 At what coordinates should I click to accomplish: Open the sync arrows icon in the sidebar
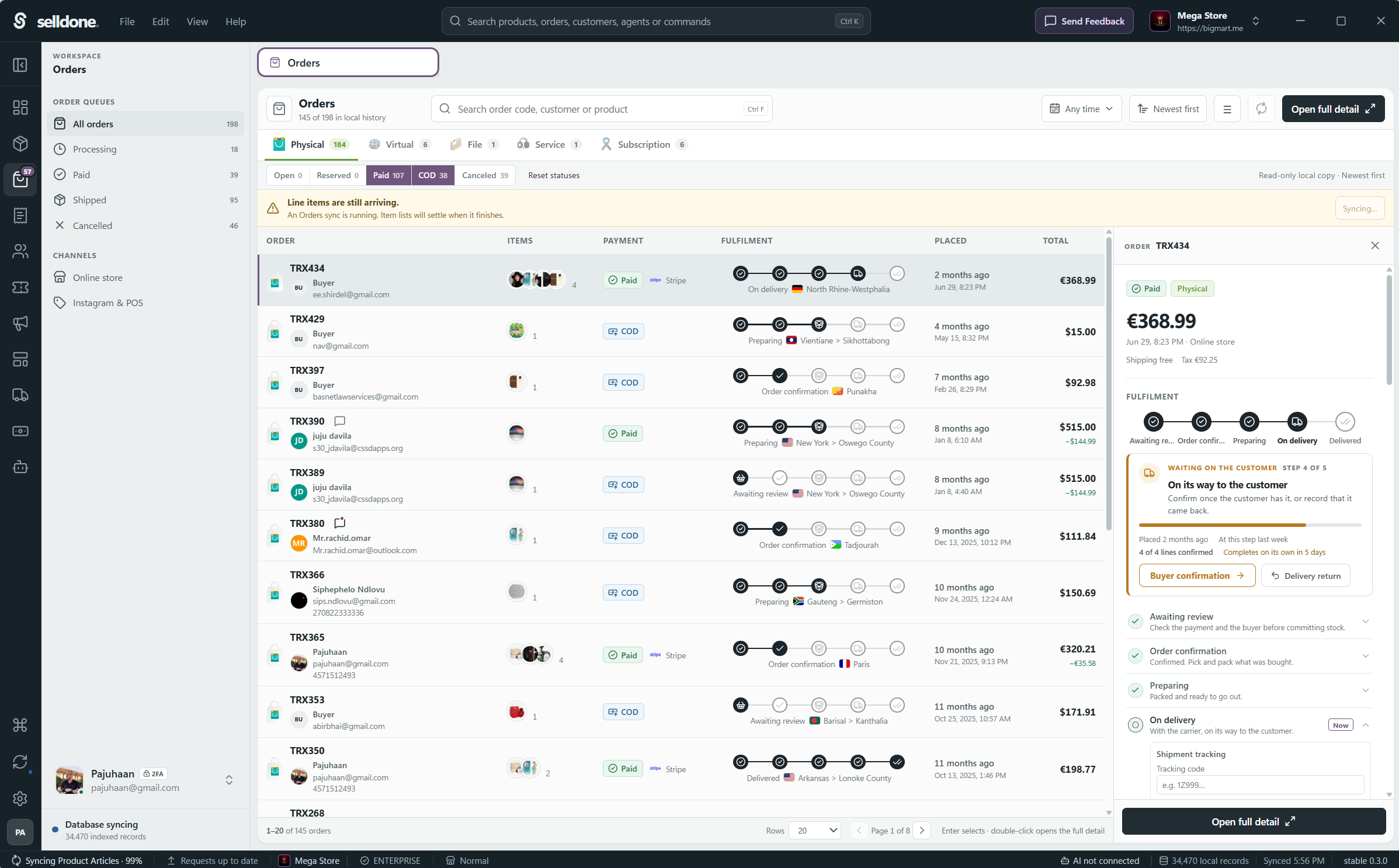click(20, 762)
